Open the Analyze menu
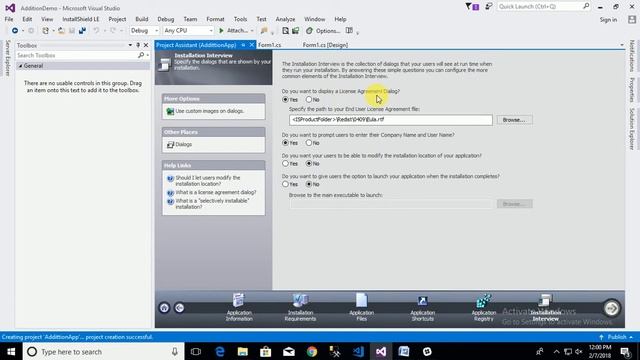Viewport: 640px width, 360px height. (285, 19)
